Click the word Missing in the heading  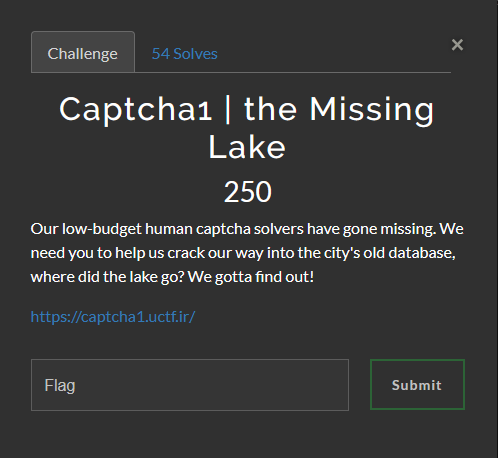pos(372,110)
